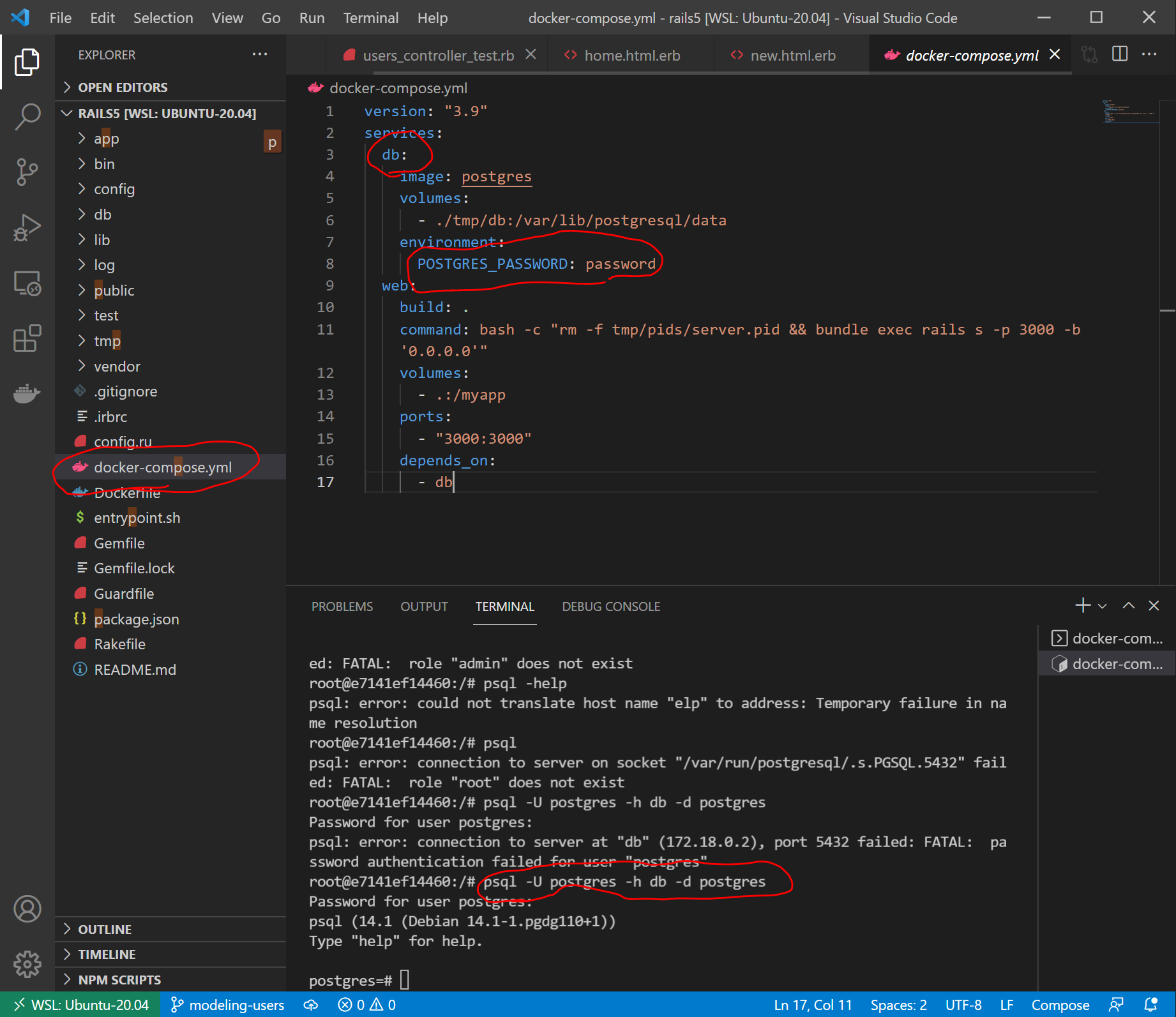1176x1017 pixels.
Task: Expand the TIMELINE section
Action: click(170, 954)
